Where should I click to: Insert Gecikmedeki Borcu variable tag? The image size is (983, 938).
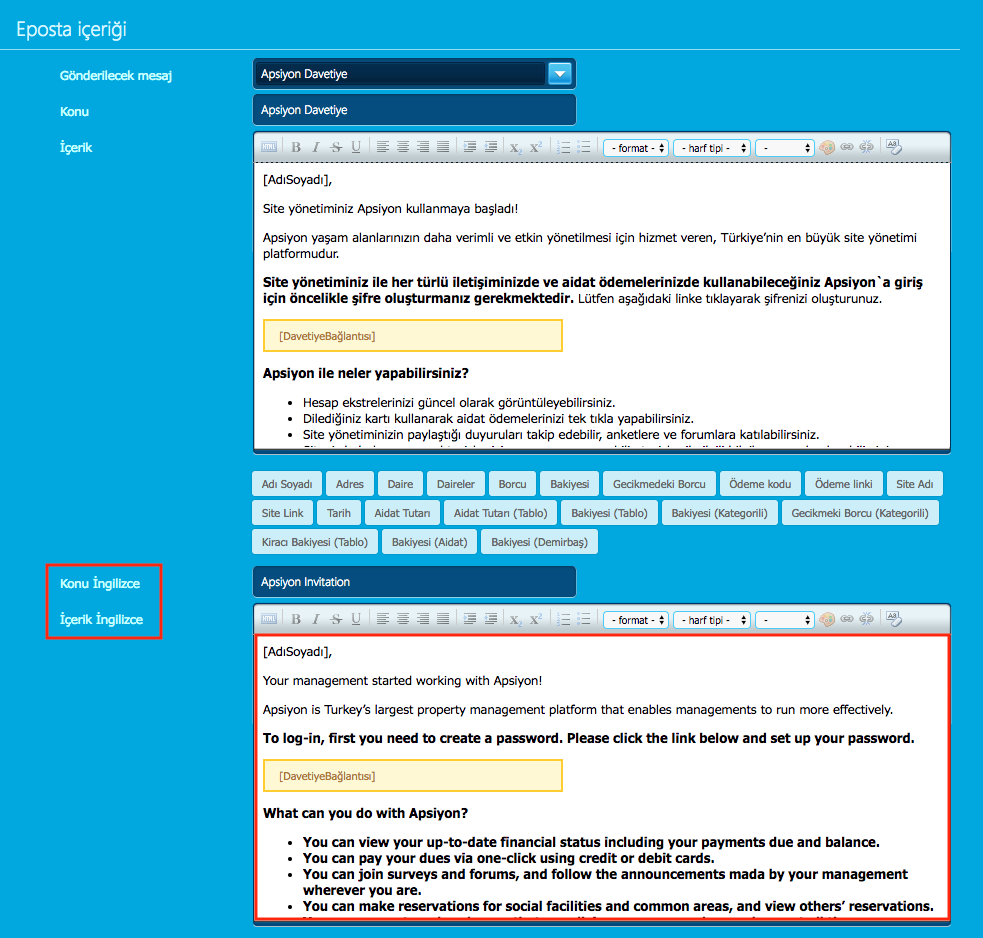coord(659,484)
